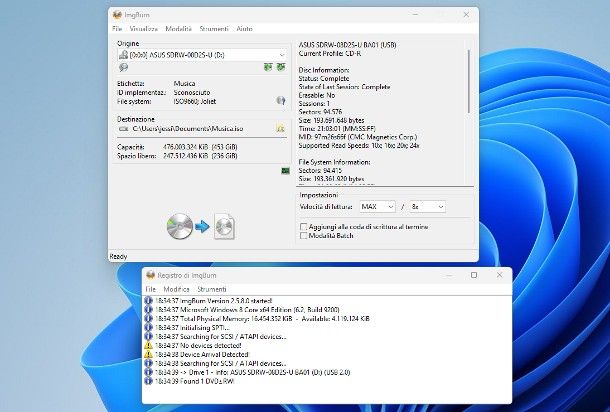Image resolution: width=610 pixels, height=412 pixels.
Task: Click the Registro di ImgBurn title bar icon
Action: (x=151, y=275)
